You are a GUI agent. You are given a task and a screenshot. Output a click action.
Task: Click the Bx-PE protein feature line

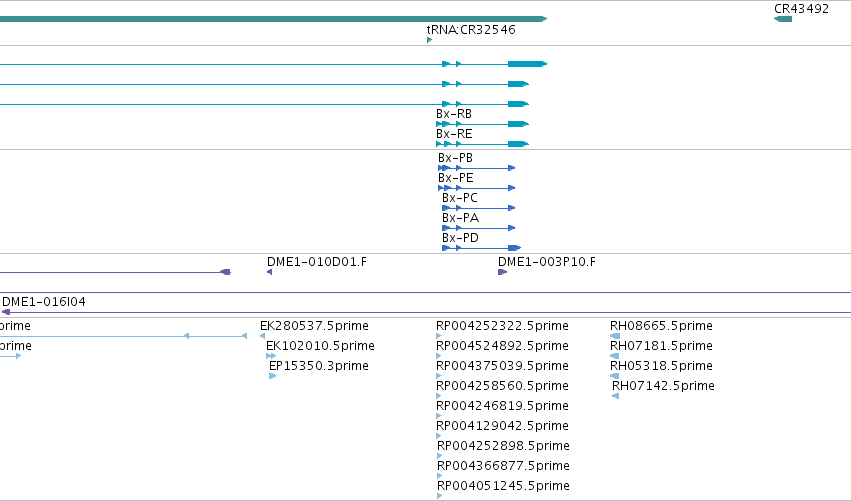[477, 188]
